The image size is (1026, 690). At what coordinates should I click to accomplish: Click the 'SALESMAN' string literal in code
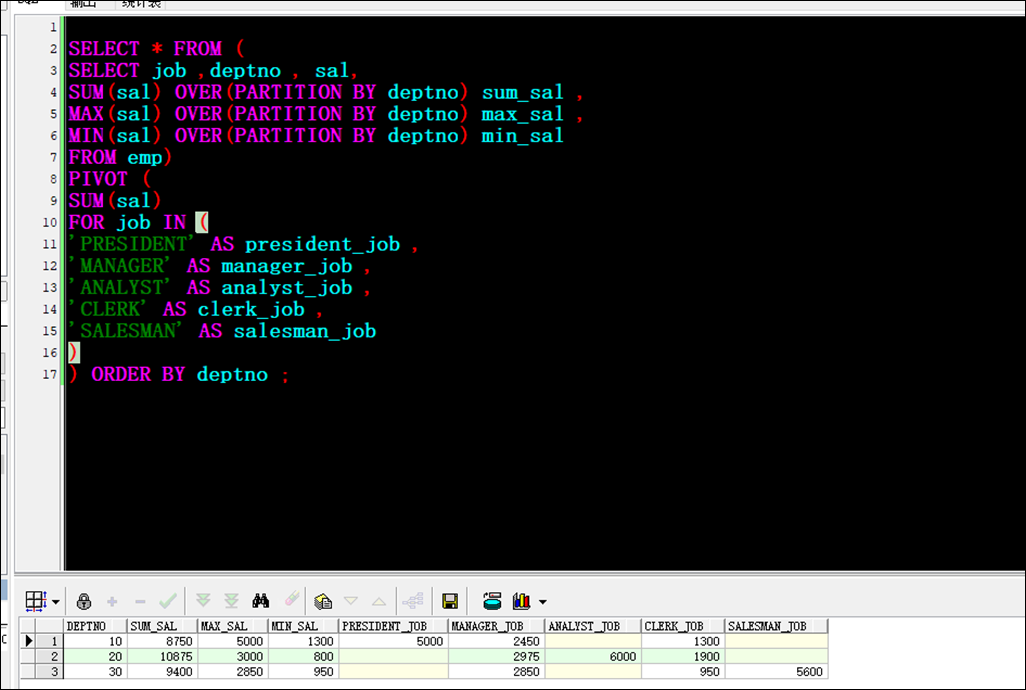point(128,331)
